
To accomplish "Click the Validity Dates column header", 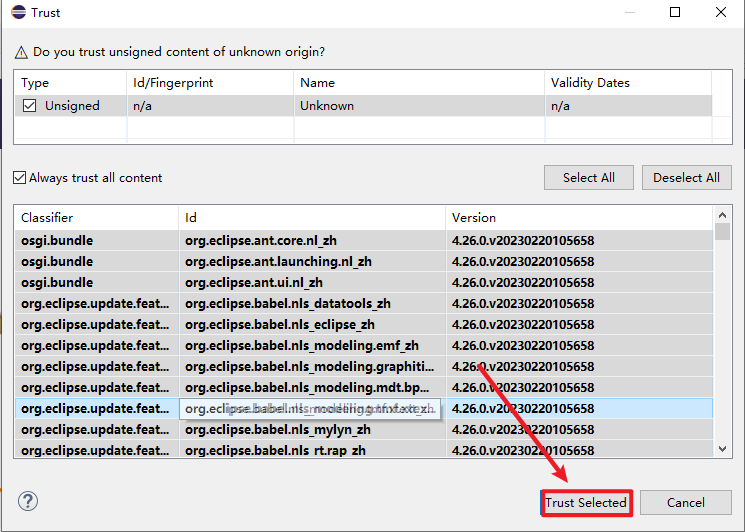I will pyautogui.click(x=627, y=83).
